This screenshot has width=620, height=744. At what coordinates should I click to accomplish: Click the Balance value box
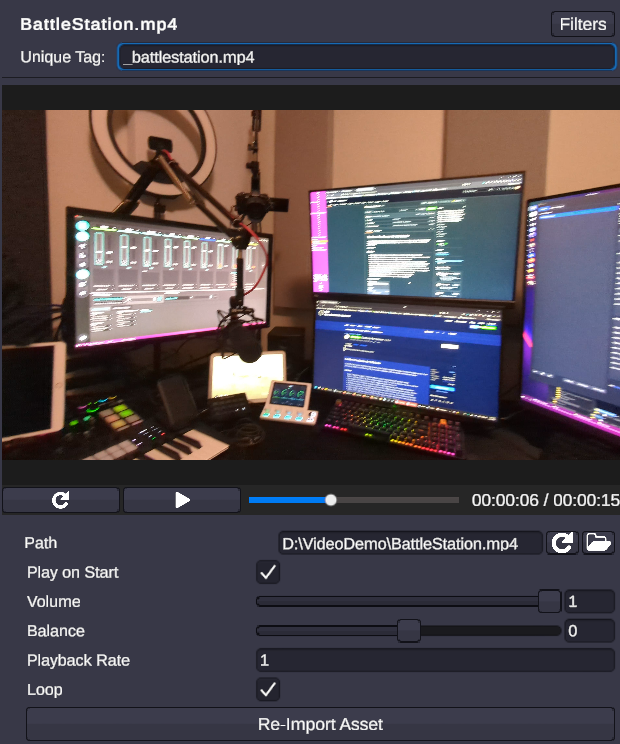(589, 631)
